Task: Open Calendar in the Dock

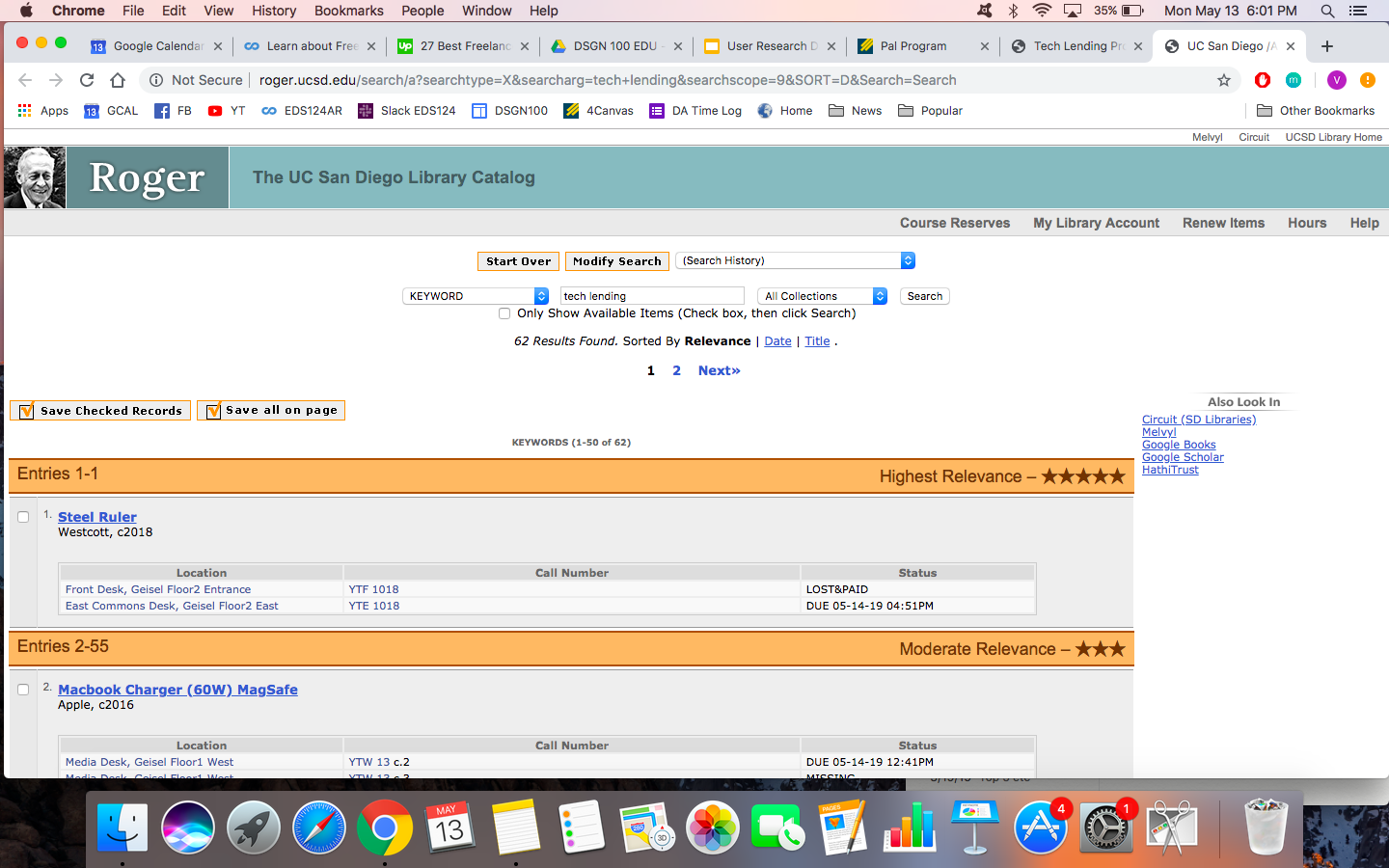Action: pos(450,827)
